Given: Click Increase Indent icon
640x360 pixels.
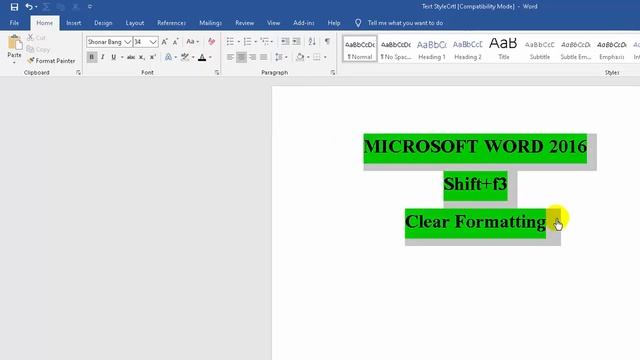Looking at the screenshot, I should [296, 42].
